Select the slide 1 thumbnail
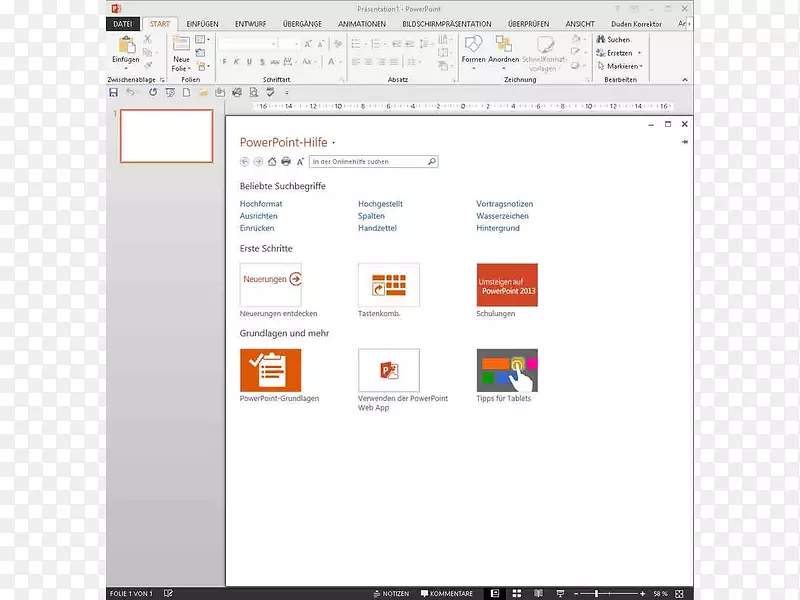 166,136
